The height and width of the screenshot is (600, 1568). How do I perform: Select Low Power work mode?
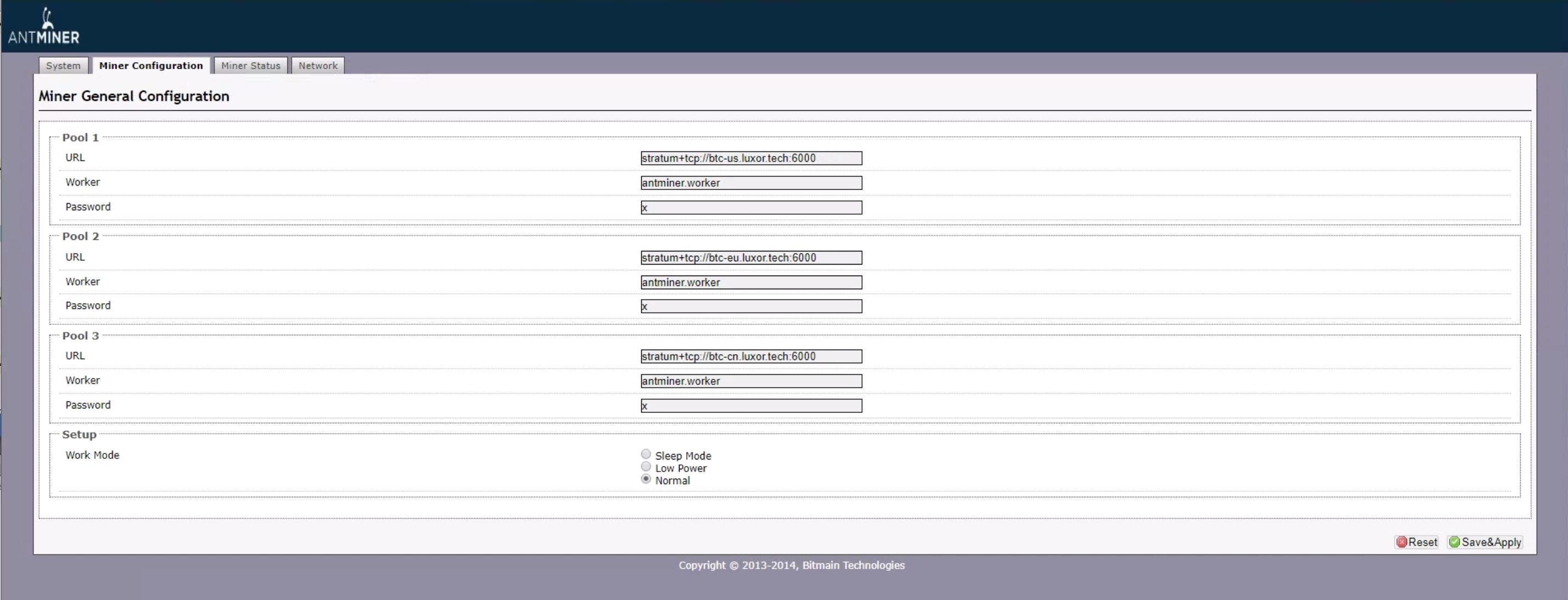point(646,466)
